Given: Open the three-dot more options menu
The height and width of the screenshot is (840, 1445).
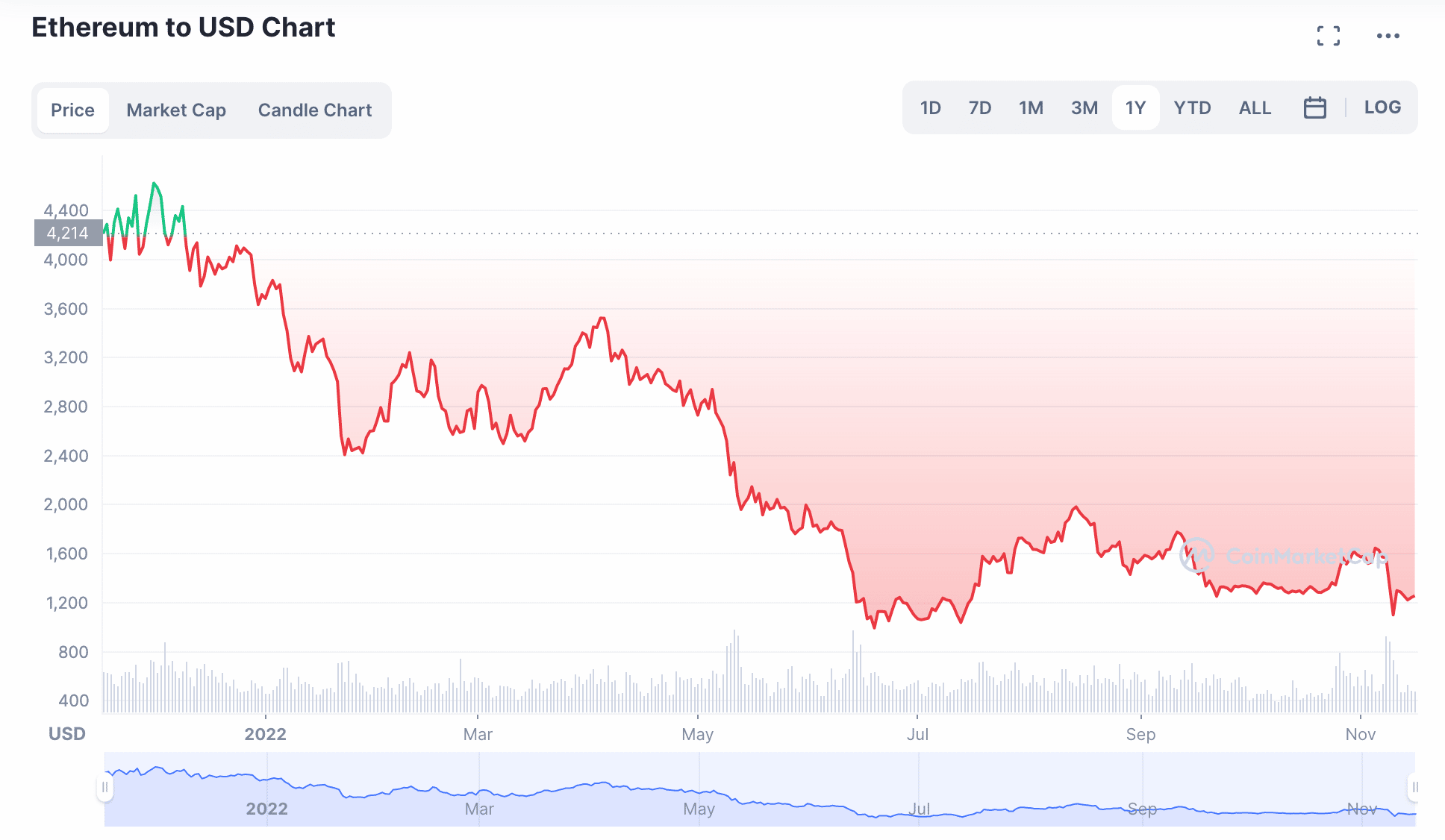Looking at the screenshot, I should [1388, 36].
